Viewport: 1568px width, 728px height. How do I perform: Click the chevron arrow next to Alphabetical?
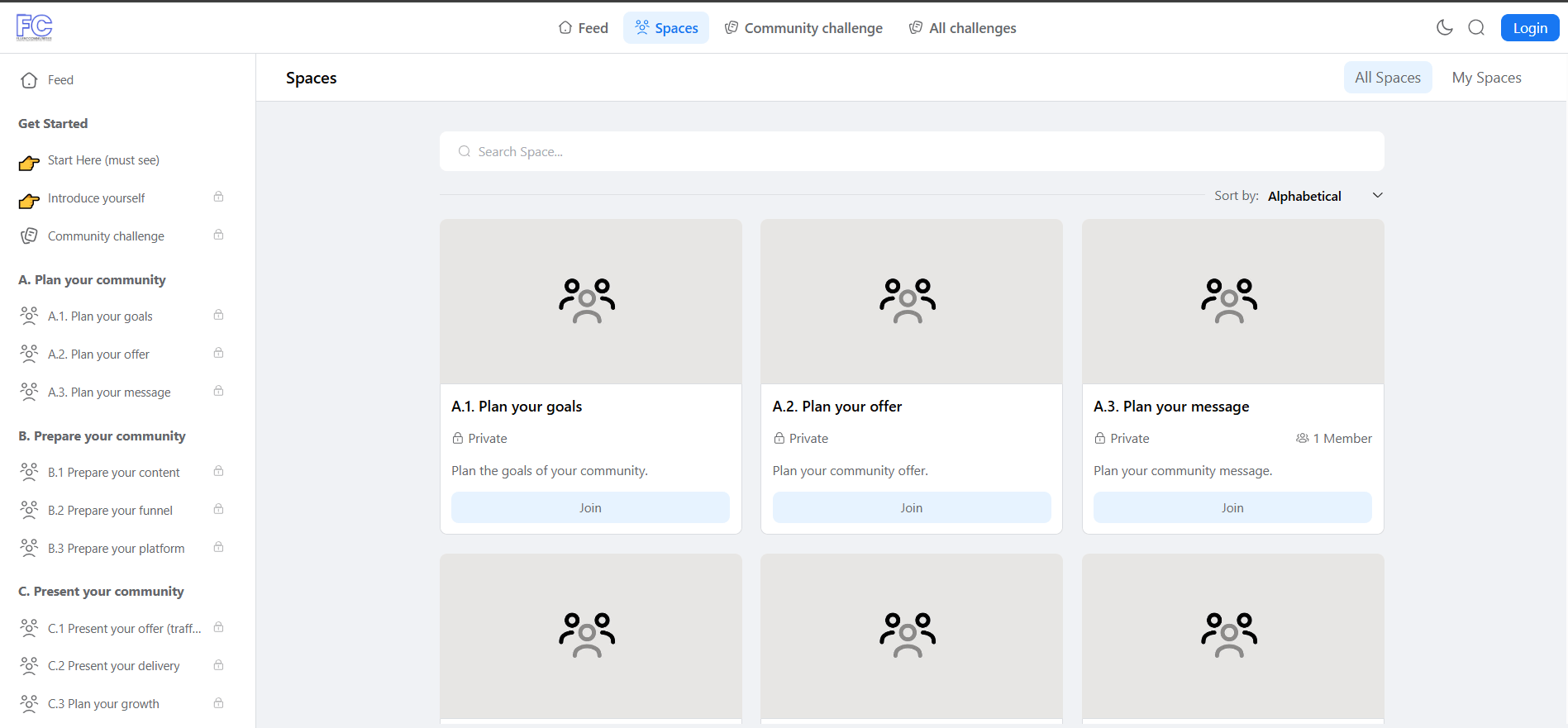coord(1377,196)
